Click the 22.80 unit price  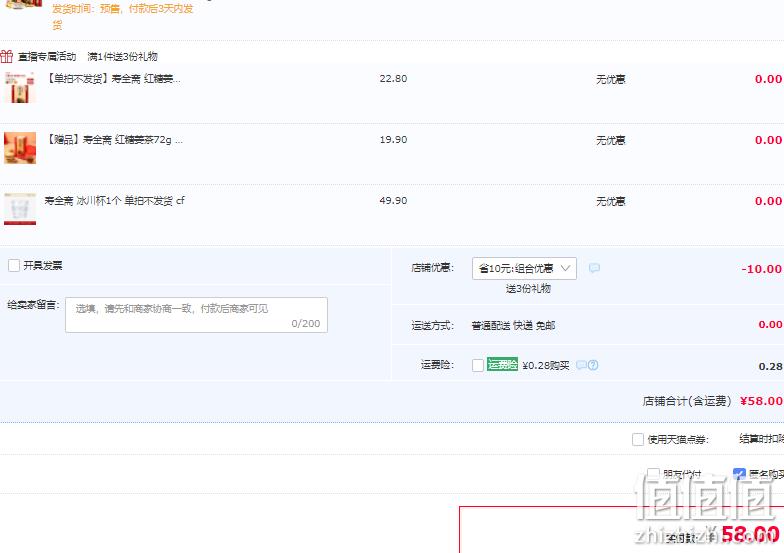coord(393,78)
